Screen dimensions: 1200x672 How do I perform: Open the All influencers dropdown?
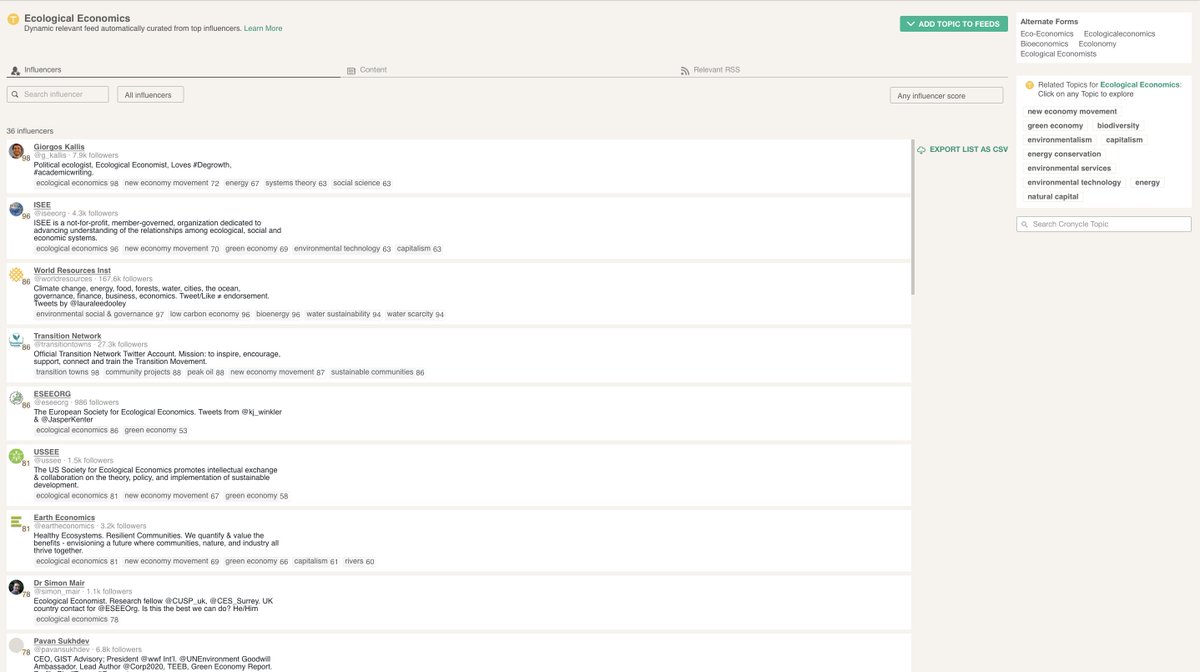point(150,95)
